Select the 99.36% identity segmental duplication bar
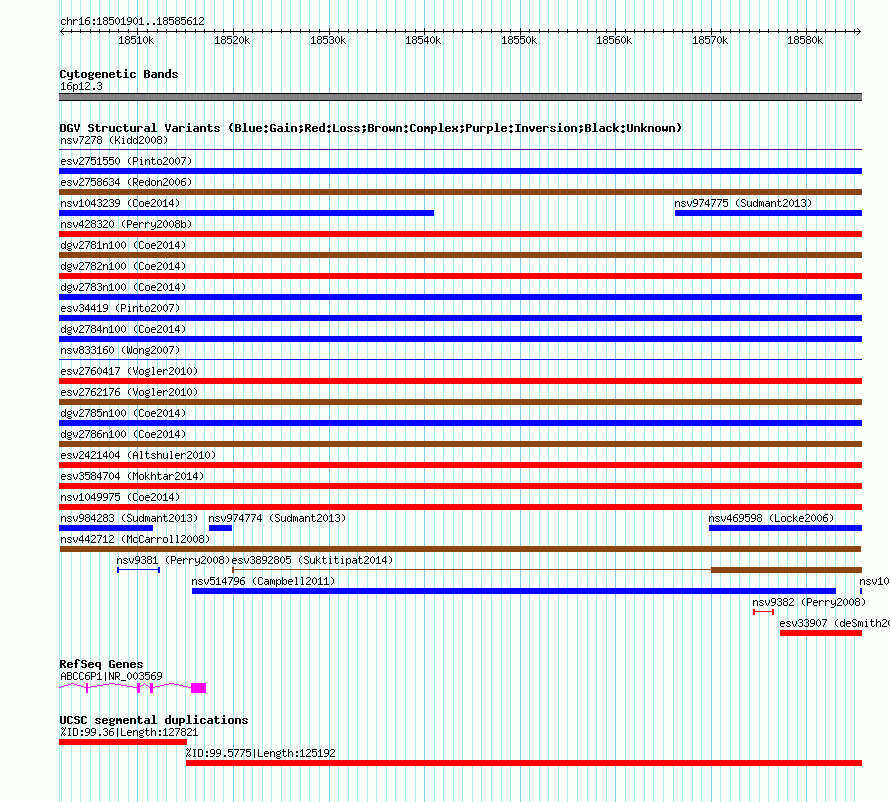Viewport: 890px width, 802px height. pos(123,742)
